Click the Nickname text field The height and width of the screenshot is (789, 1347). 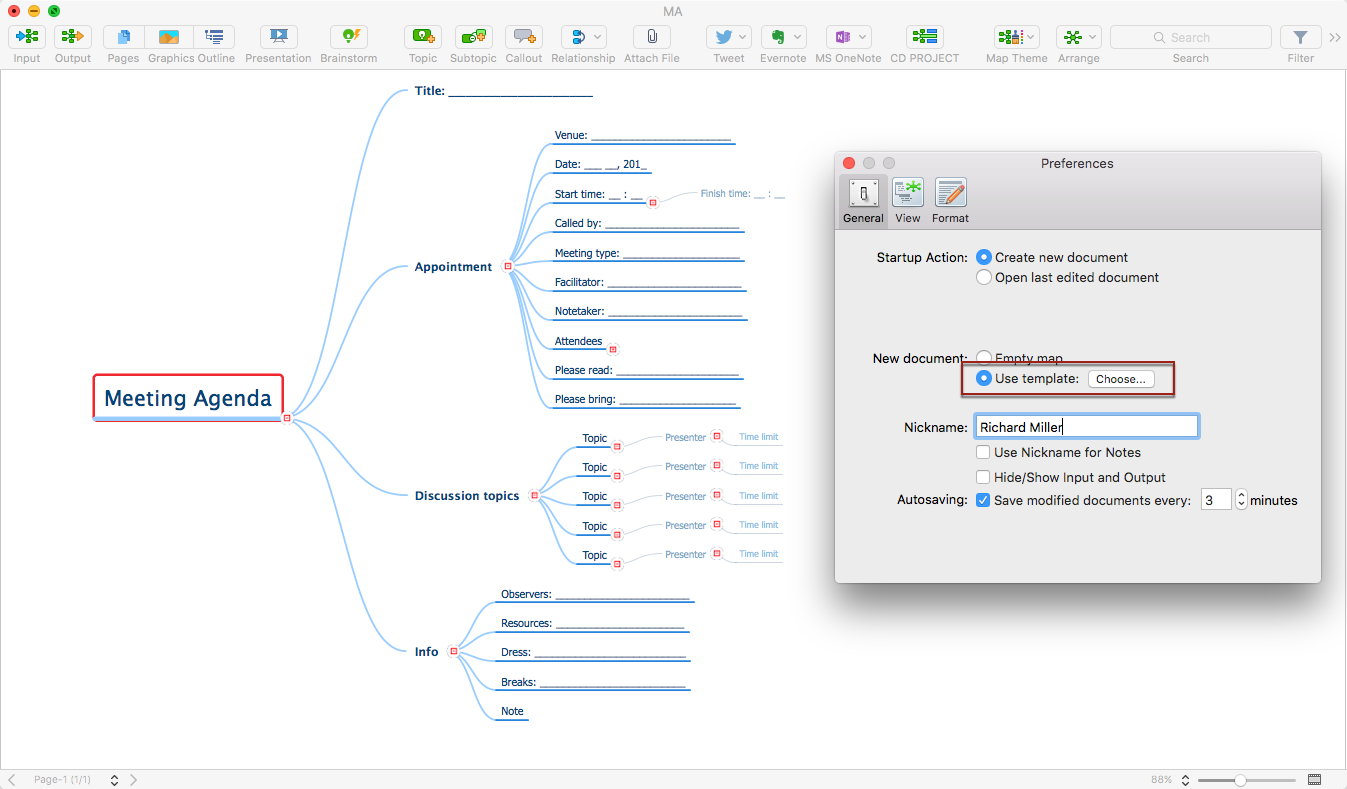(1085, 427)
